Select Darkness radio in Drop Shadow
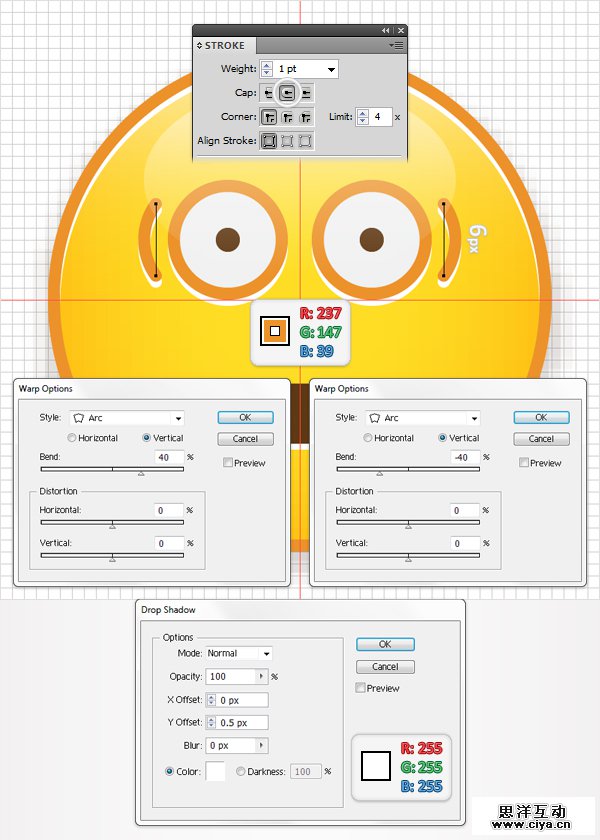600x840 pixels. coord(240,771)
